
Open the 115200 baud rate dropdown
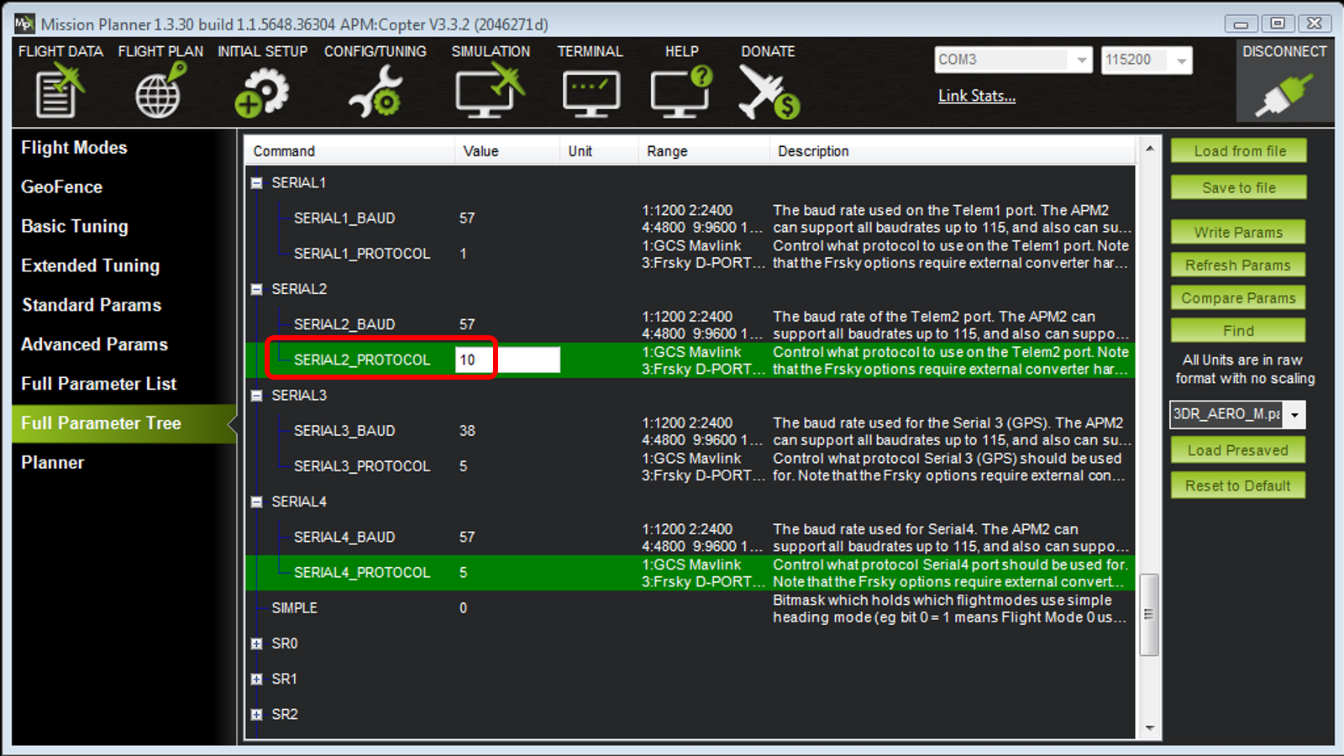[1181, 61]
